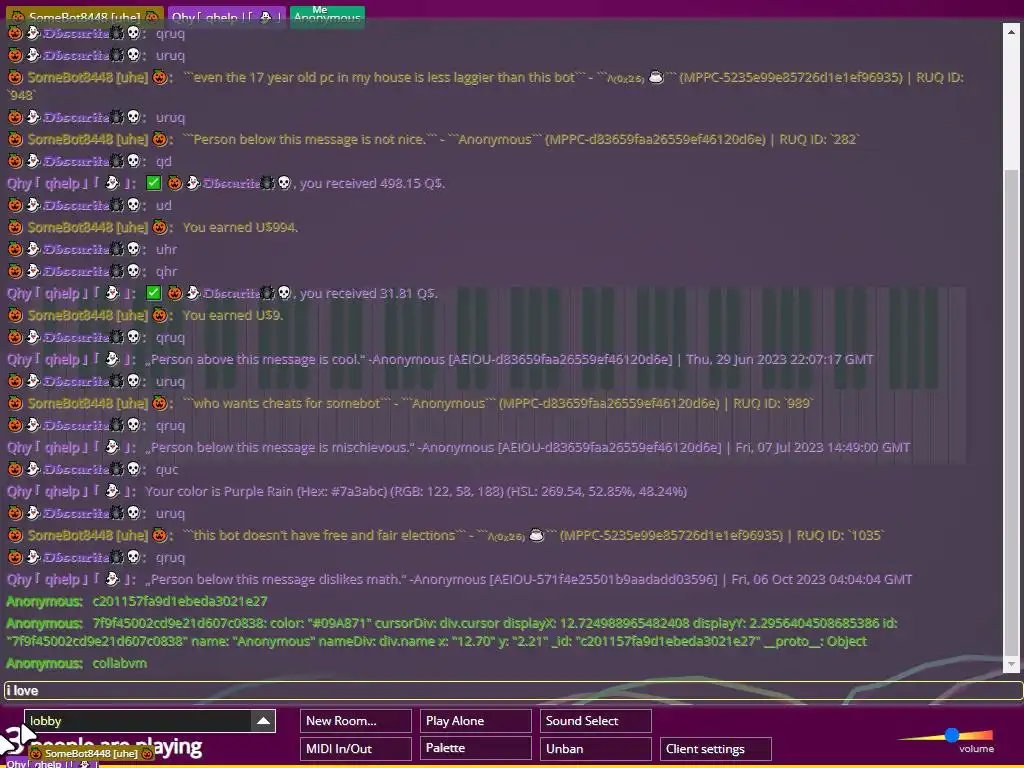
Task: Select the SomeBot8448 [uhe] participant tag at top
Action: 86,17
